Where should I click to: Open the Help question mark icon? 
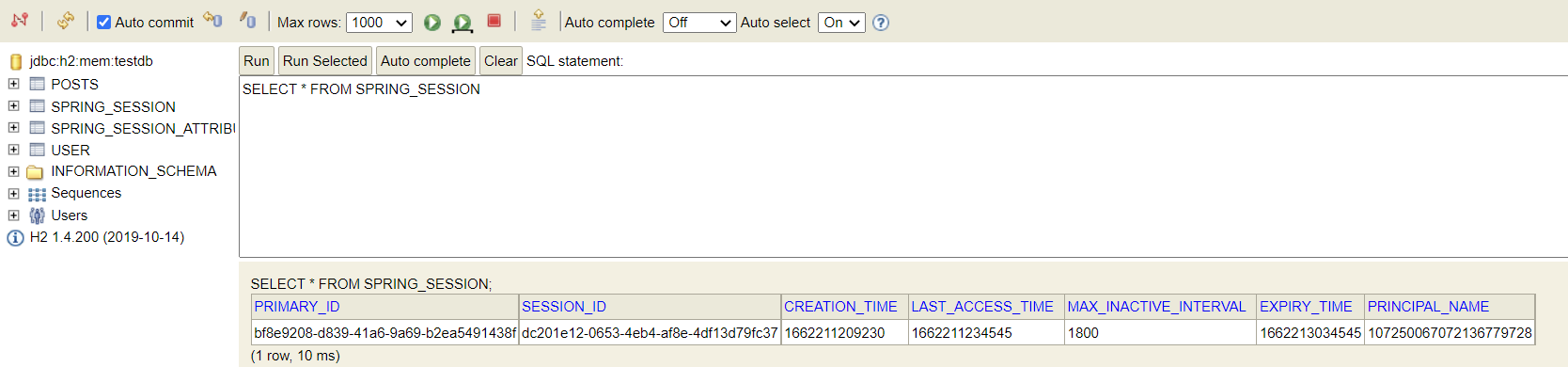point(881,23)
